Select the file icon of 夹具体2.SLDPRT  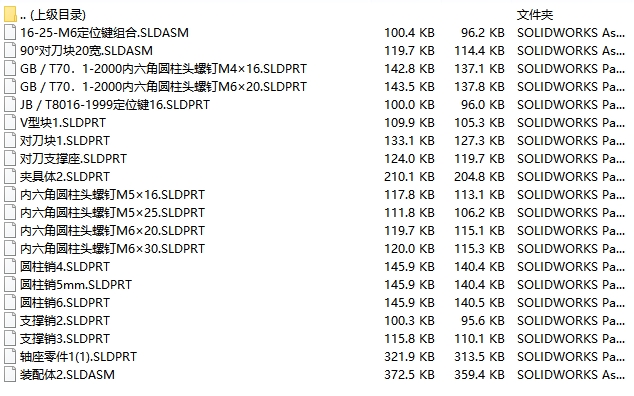tap(10, 177)
